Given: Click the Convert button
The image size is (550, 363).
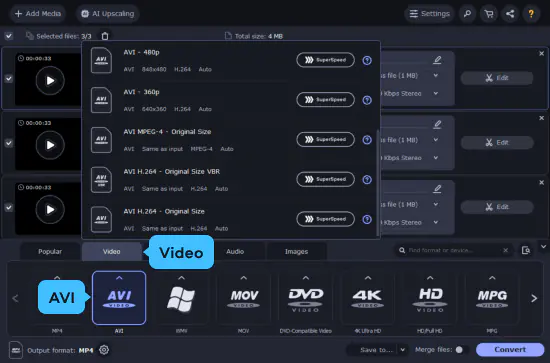Looking at the screenshot, I should 510,349.
